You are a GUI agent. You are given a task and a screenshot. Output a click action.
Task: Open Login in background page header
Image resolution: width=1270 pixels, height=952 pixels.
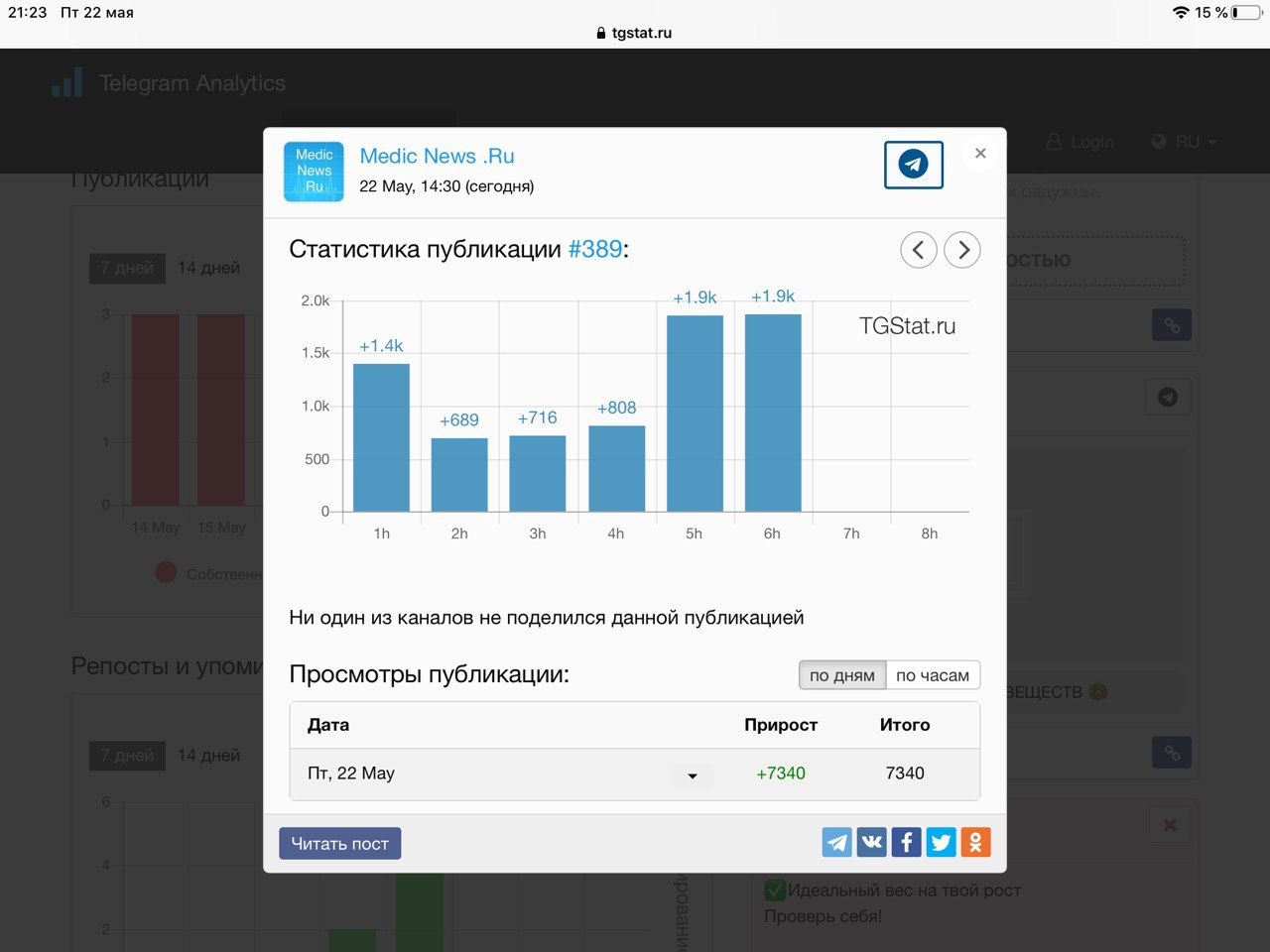pyautogui.click(x=1080, y=142)
